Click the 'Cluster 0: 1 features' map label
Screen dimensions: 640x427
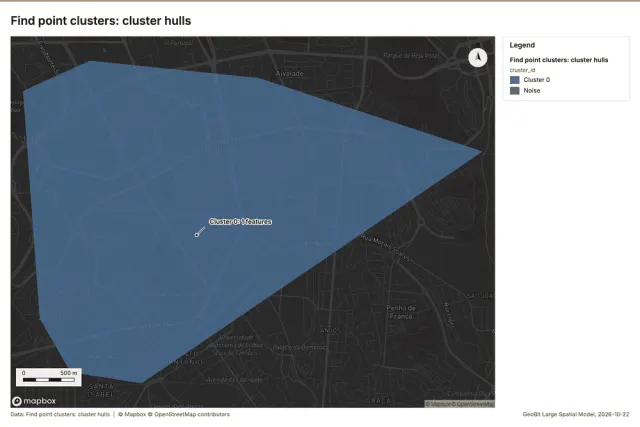[x=240, y=222]
